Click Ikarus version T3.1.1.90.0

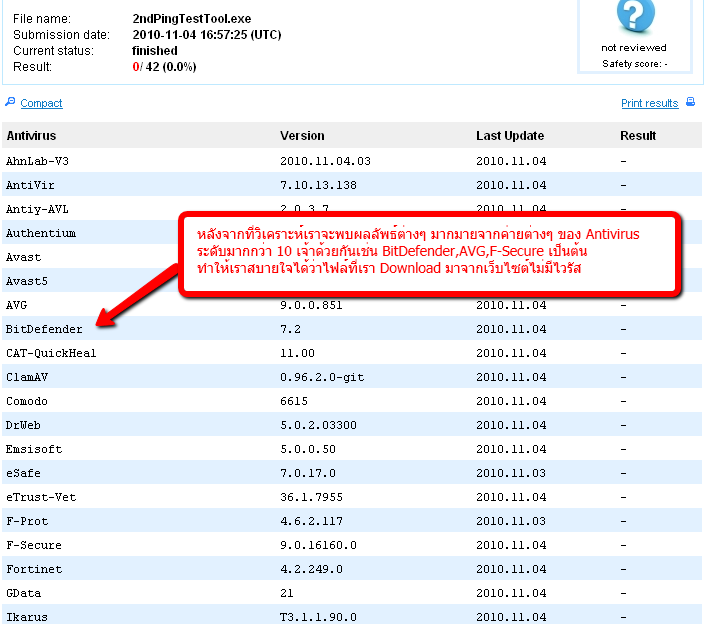[x=318, y=617]
